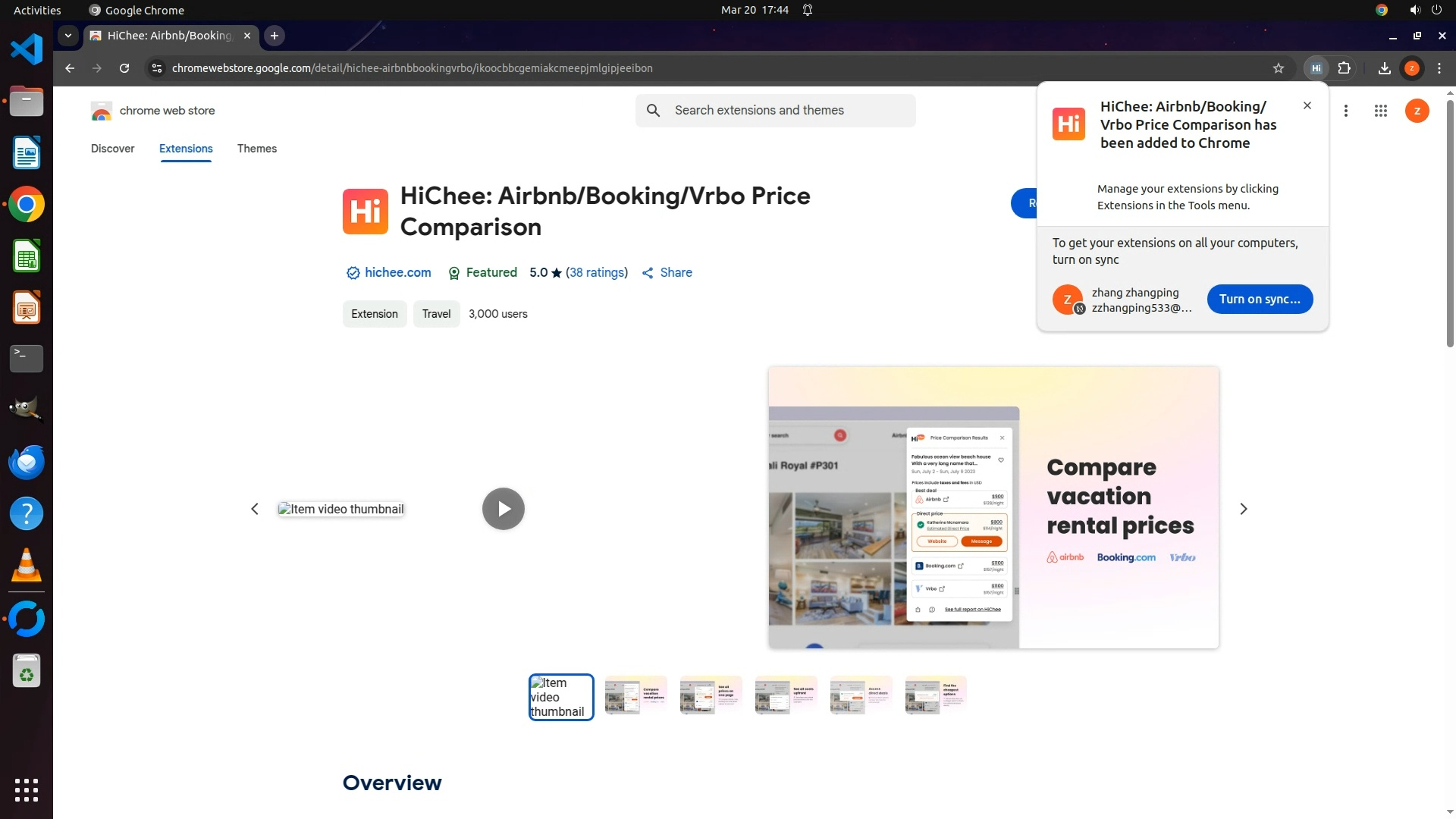Open the Google apps grid
The image size is (1456, 819).
click(x=1380, y=111)
